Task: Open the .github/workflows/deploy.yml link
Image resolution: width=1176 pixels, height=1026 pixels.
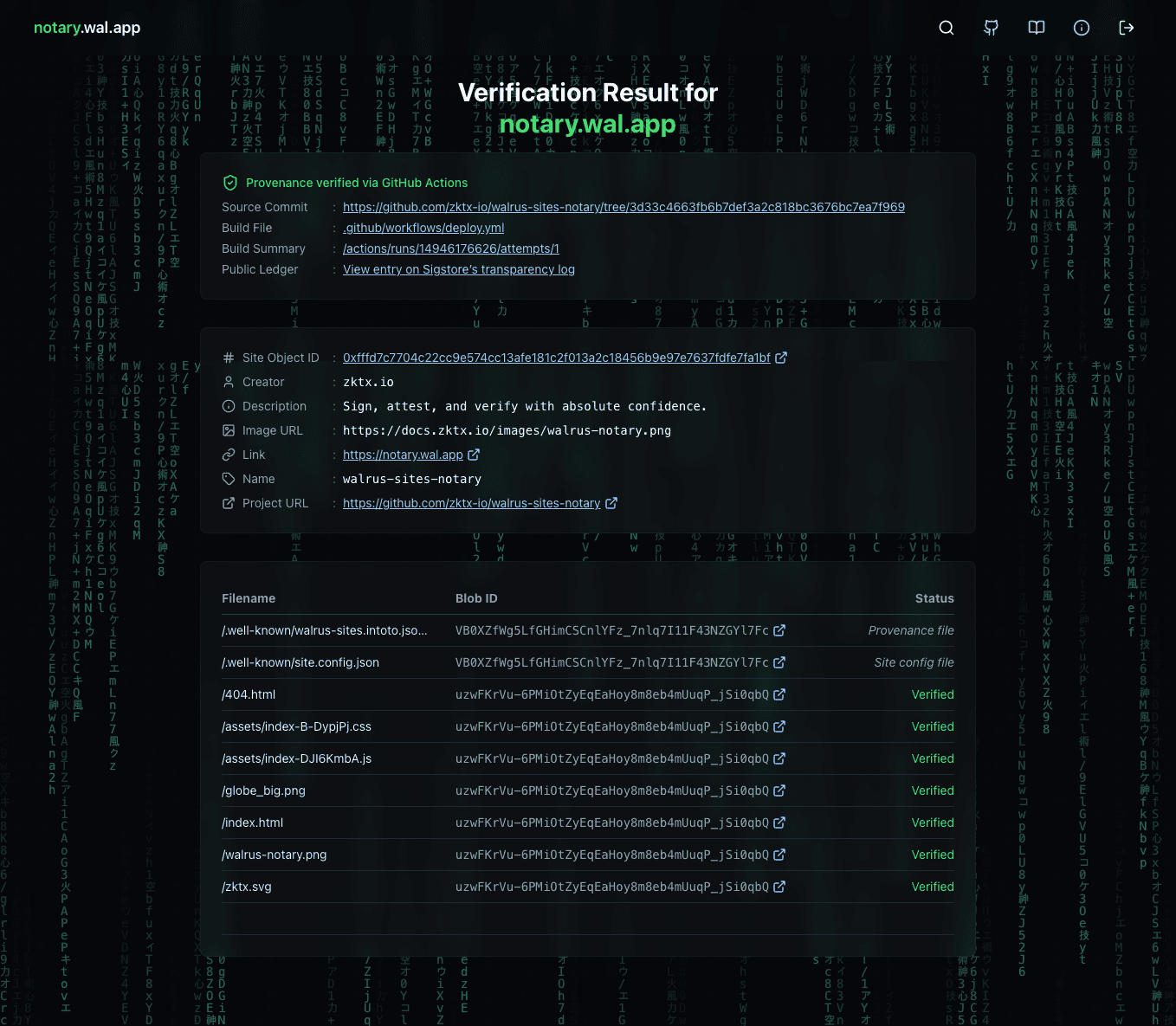Action: point(423,228)
